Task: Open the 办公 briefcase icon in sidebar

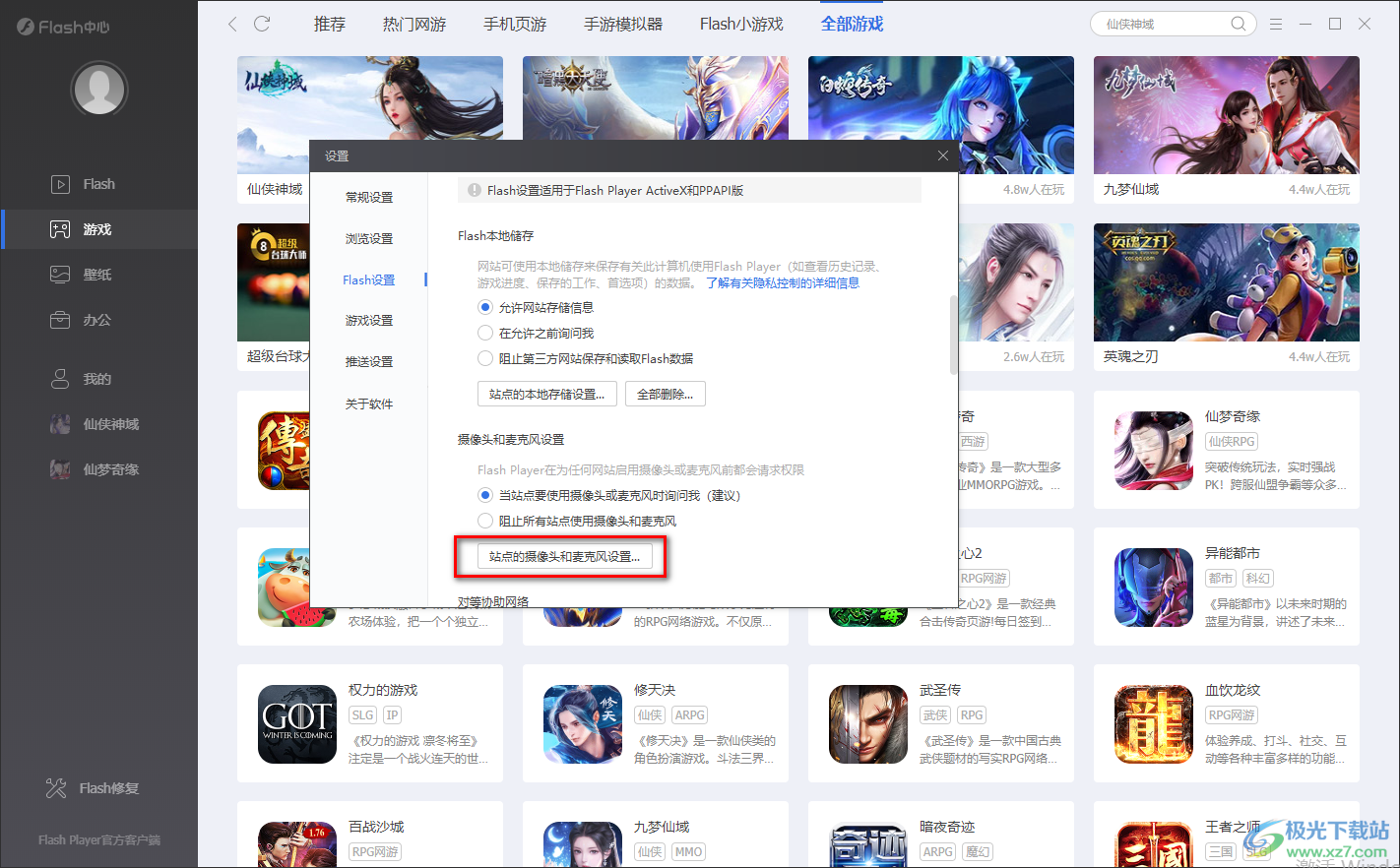Action: (x=60, y=320)
